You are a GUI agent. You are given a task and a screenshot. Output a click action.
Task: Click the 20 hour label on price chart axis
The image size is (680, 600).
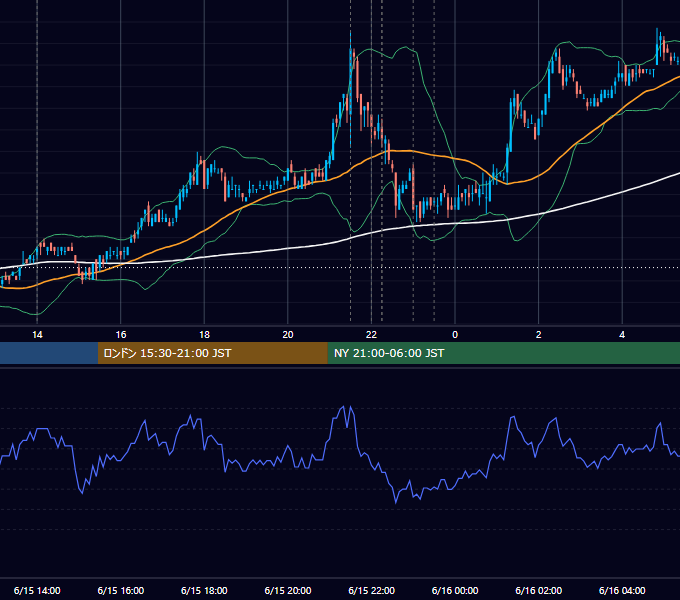tap(288, 335)
